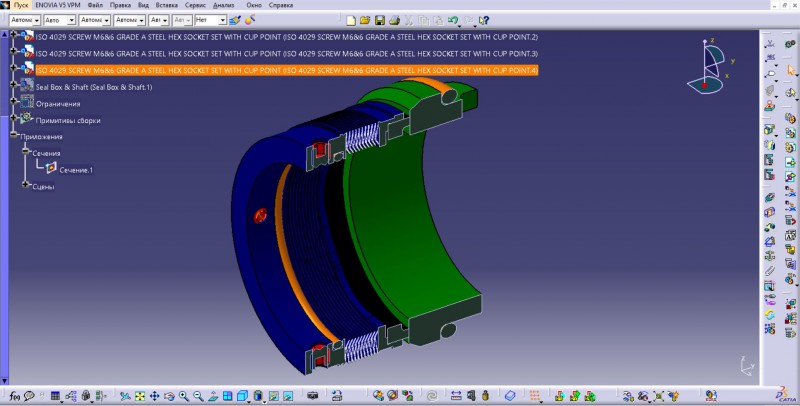Expand the CUP POINT.3 screw node

[x=14, y=52]
